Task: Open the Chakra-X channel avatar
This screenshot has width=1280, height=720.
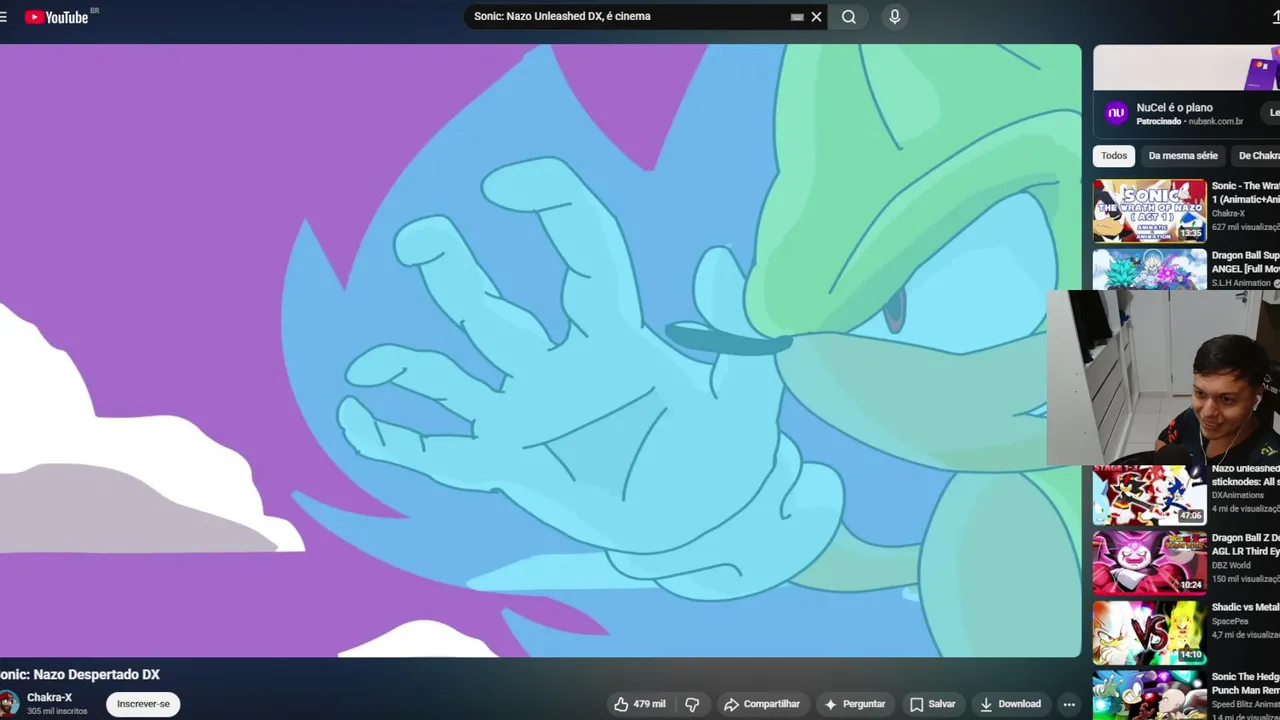Action: pos(8,704)
